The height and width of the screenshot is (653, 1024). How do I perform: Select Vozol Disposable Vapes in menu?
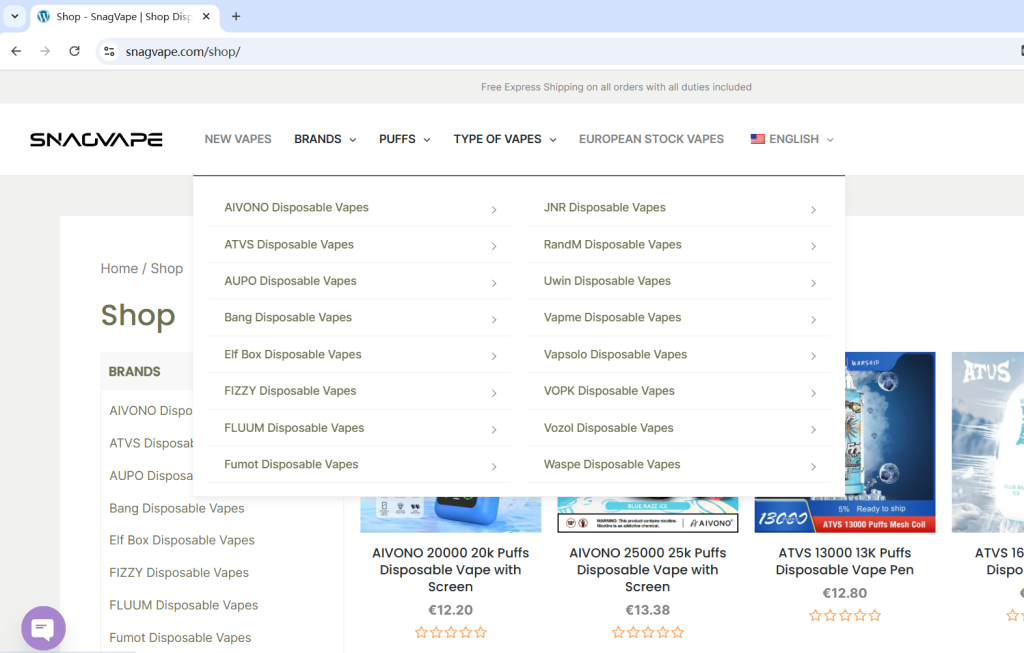tap(609, 428)
